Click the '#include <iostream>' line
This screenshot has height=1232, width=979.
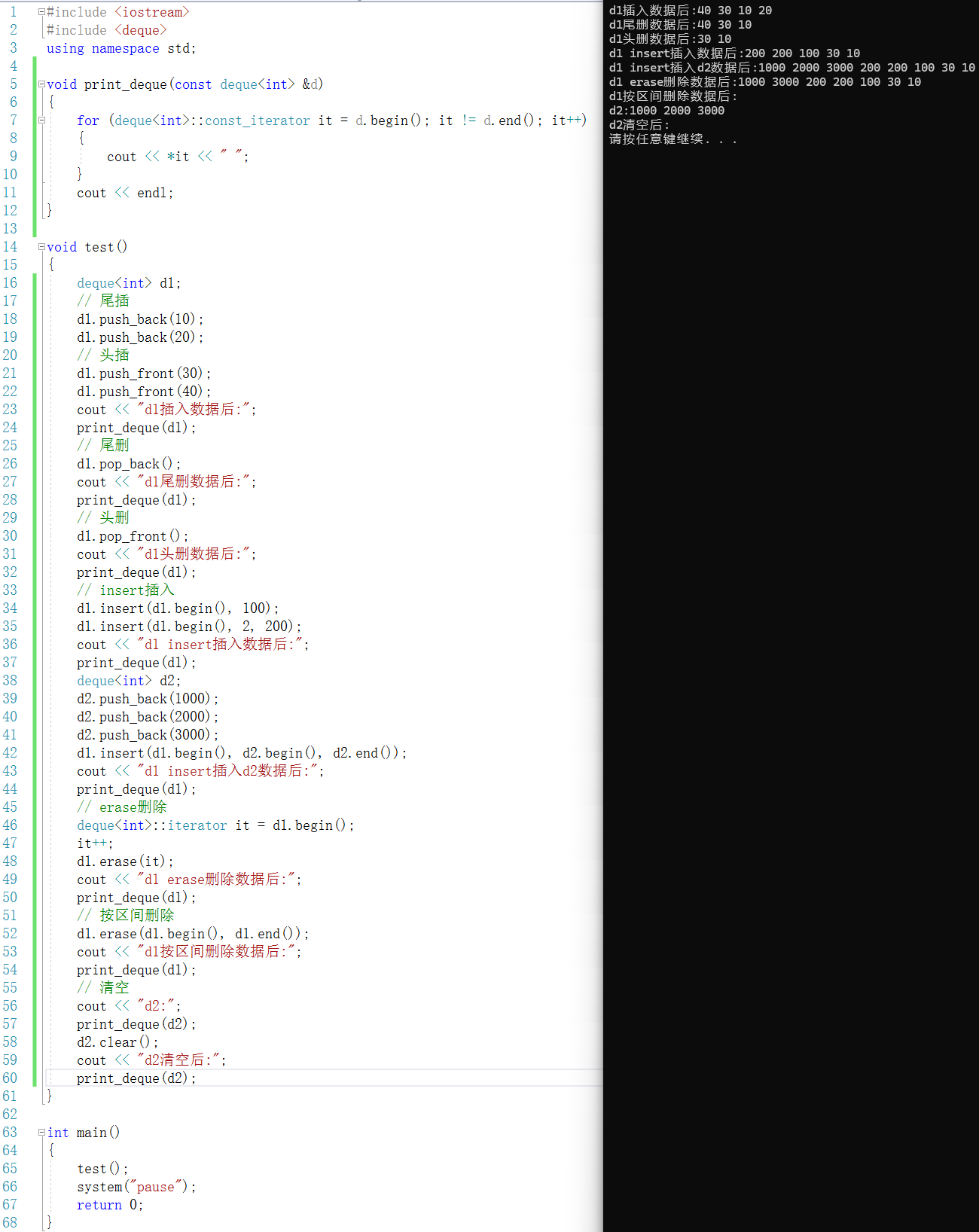coord(118,12)
